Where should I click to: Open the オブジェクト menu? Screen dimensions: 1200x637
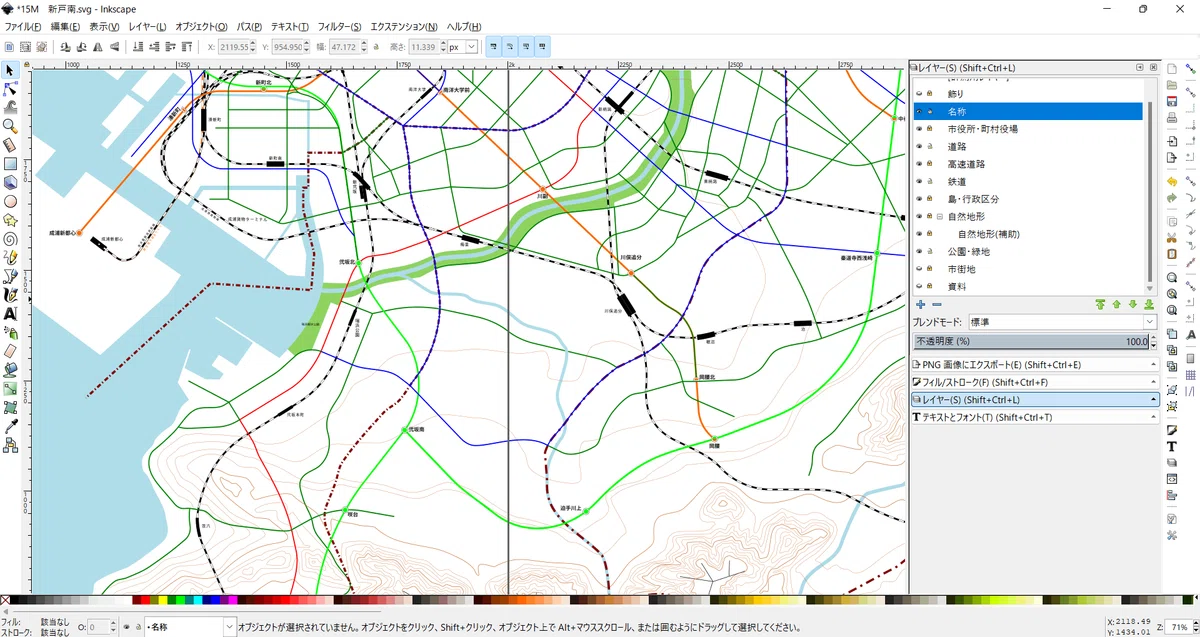click(x=201, y=26)
